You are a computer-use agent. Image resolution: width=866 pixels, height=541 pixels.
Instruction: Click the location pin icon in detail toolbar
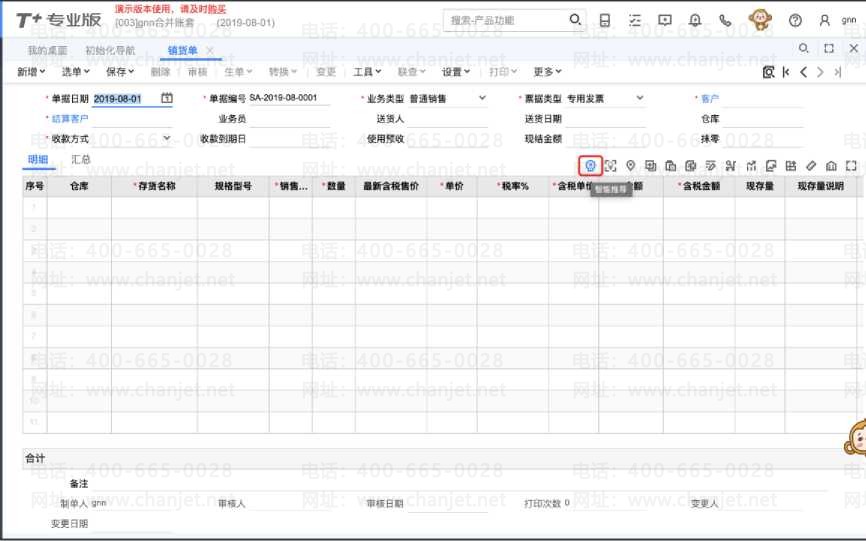(630, 166)
